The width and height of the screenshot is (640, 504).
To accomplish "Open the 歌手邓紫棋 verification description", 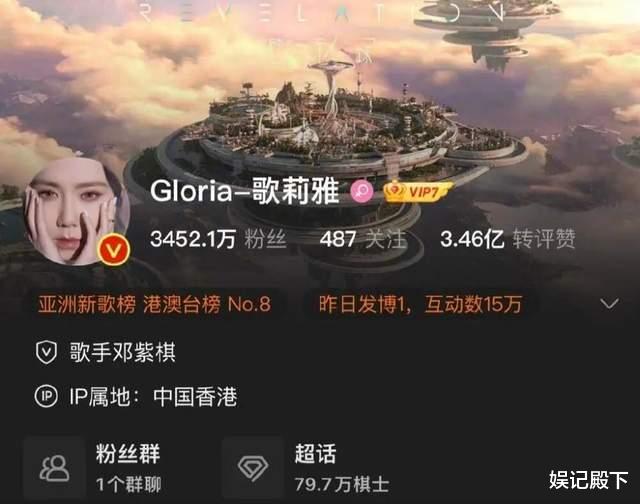I will pos(122,352).
